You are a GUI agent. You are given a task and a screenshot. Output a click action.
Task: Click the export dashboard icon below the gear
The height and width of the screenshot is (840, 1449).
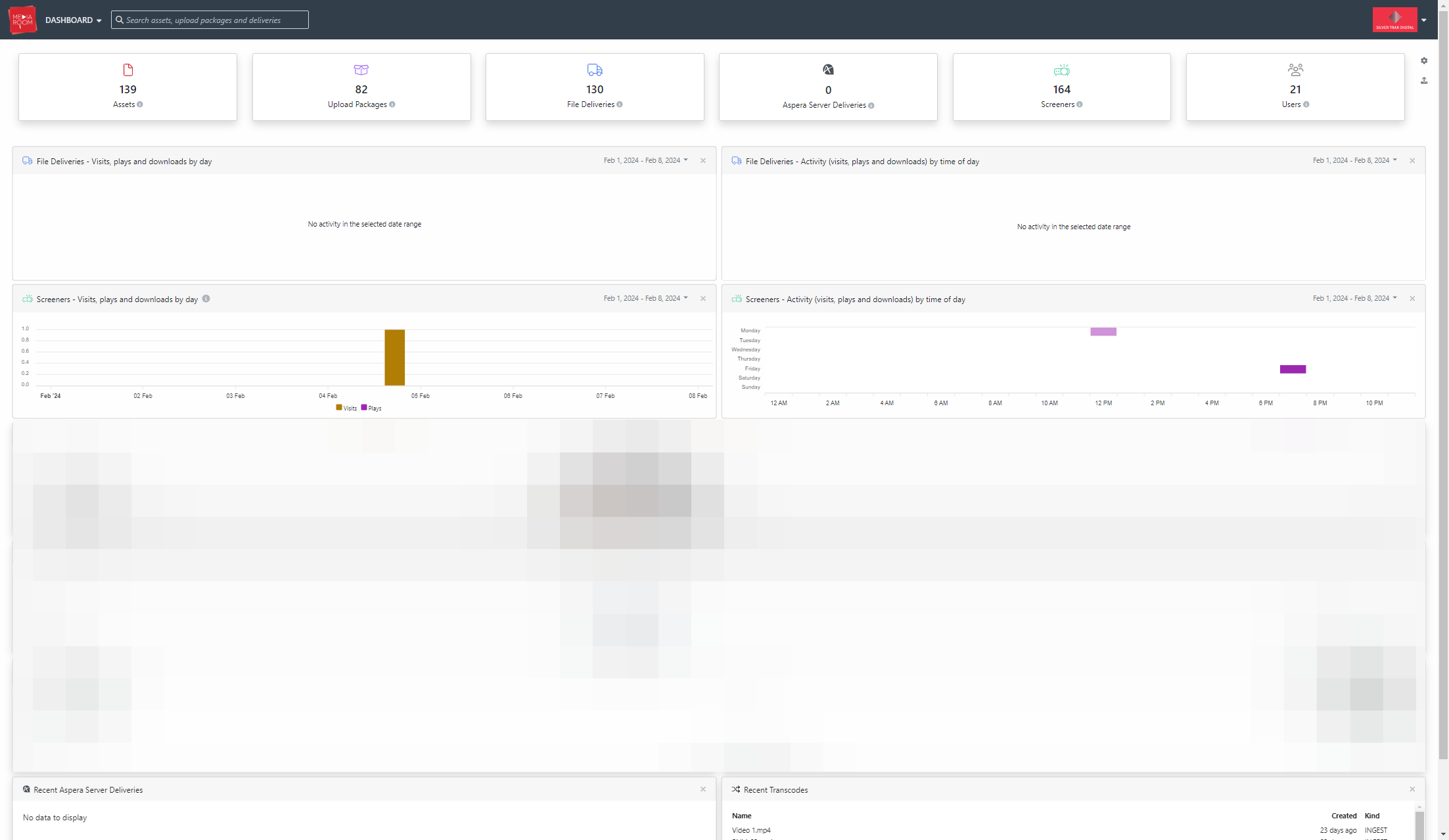(x=1424, y=81)
